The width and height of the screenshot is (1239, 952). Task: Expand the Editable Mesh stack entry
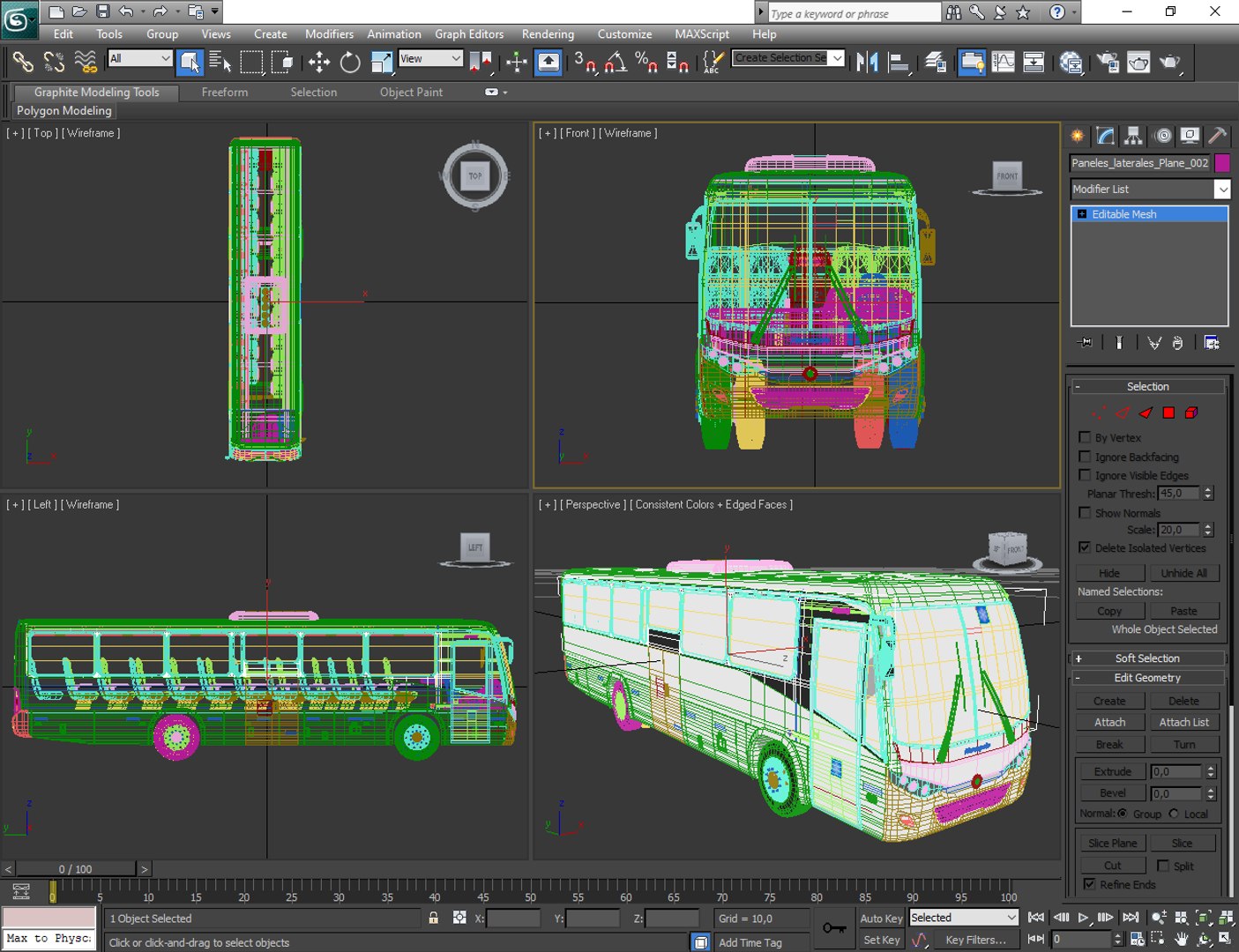click(x=1082, y=214)
